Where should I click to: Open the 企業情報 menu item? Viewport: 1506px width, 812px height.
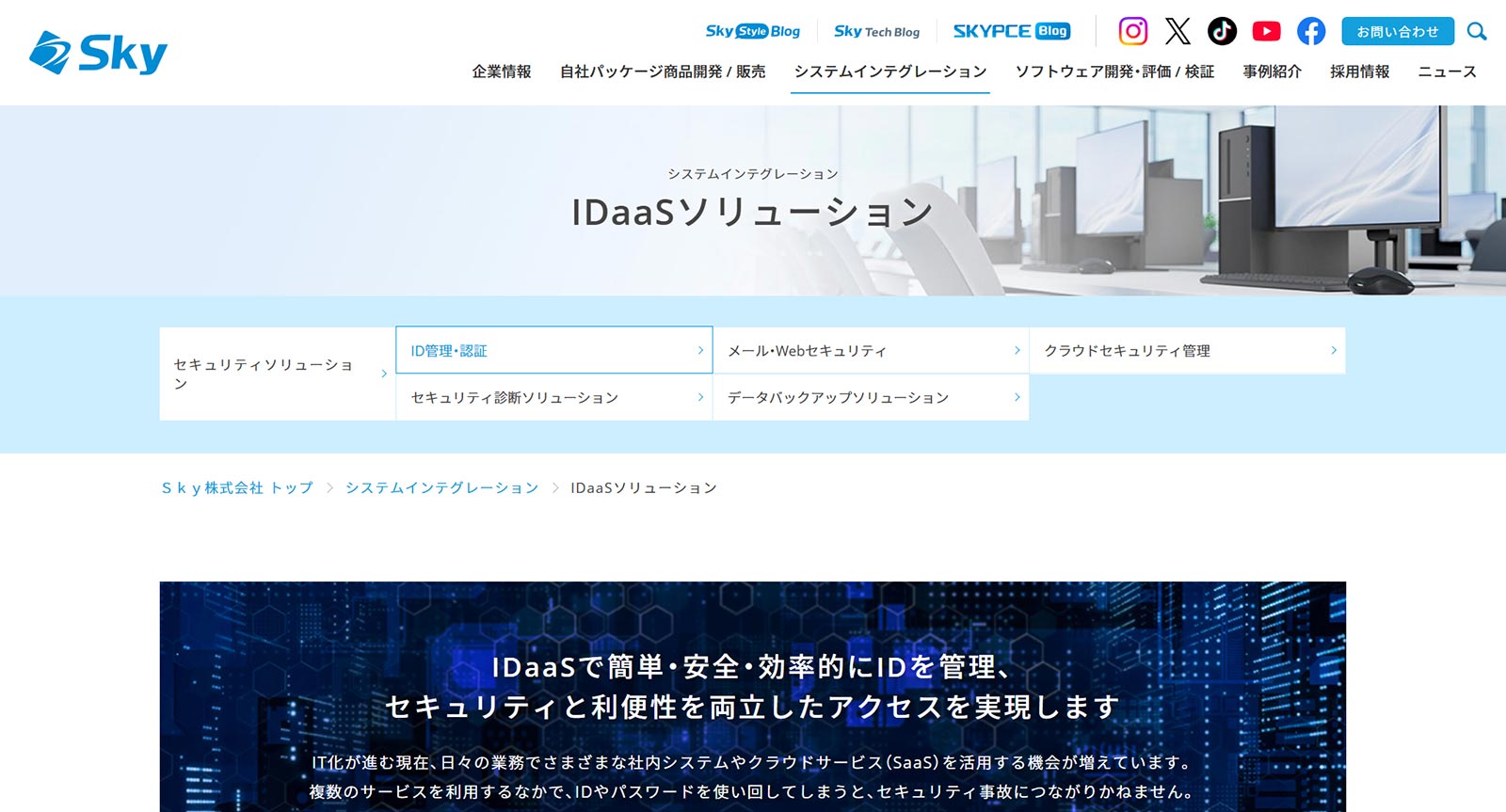click(x=502, y=72)
